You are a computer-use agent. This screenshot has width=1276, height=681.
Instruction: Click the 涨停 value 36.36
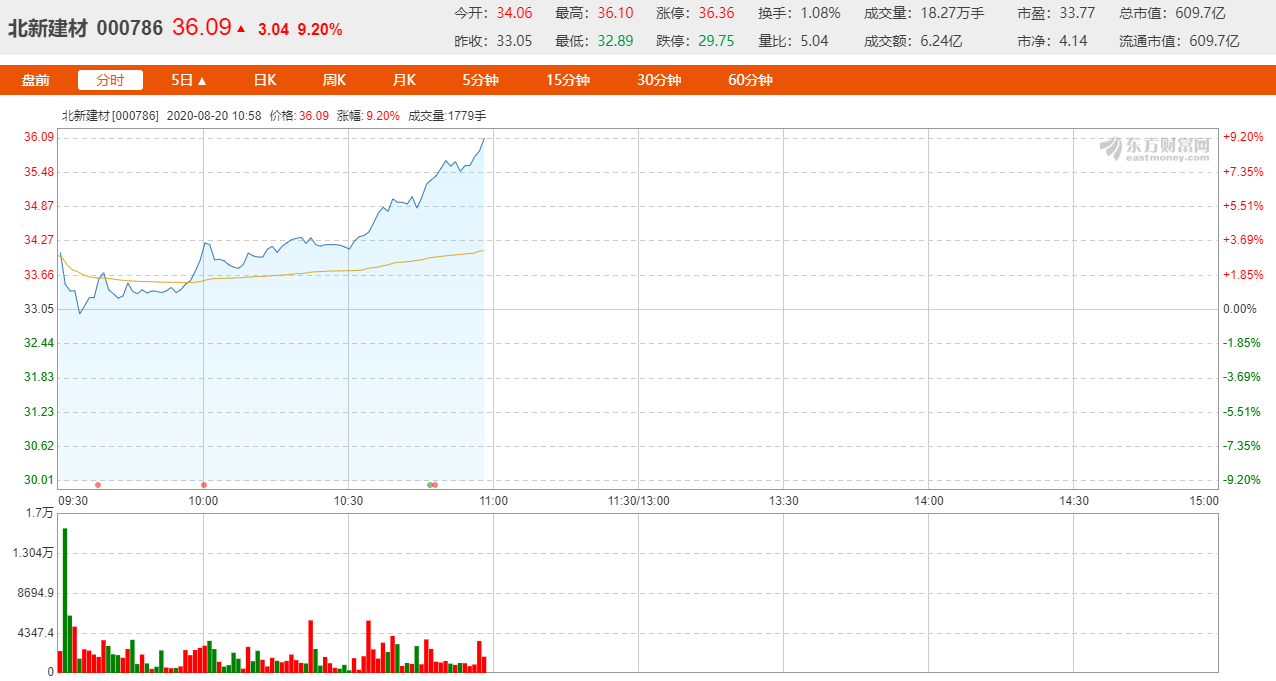point(716,14)
